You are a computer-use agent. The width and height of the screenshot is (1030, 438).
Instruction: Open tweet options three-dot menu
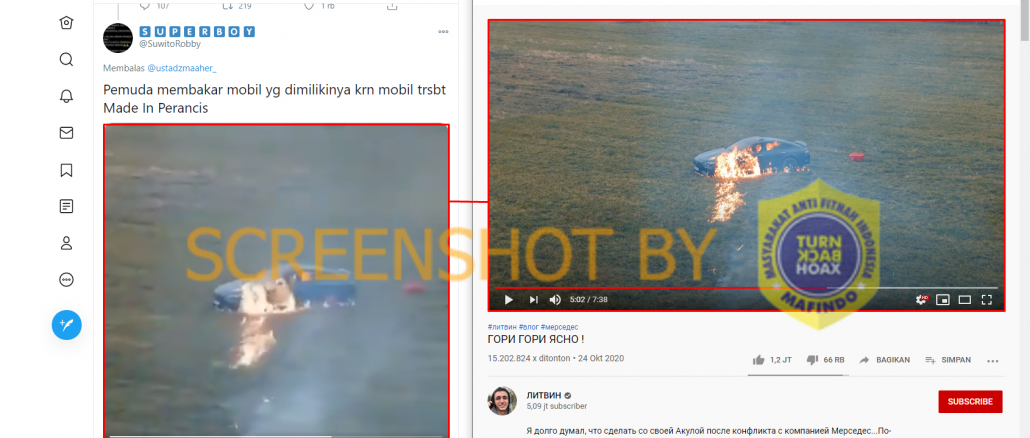pyautogui.click(x=443, y=32)
